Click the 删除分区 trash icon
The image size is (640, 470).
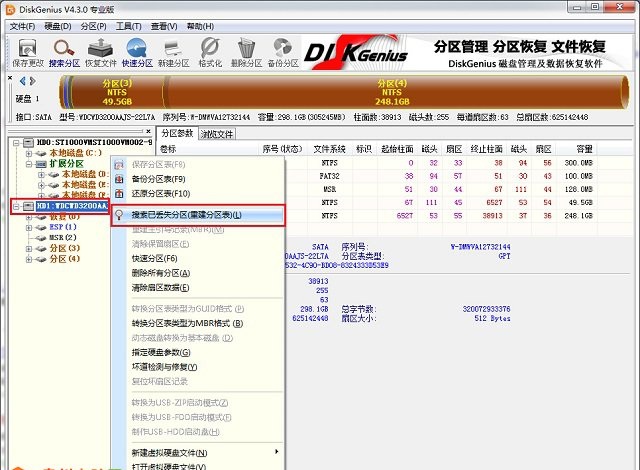pyautogui.click(x=246, y=53)
